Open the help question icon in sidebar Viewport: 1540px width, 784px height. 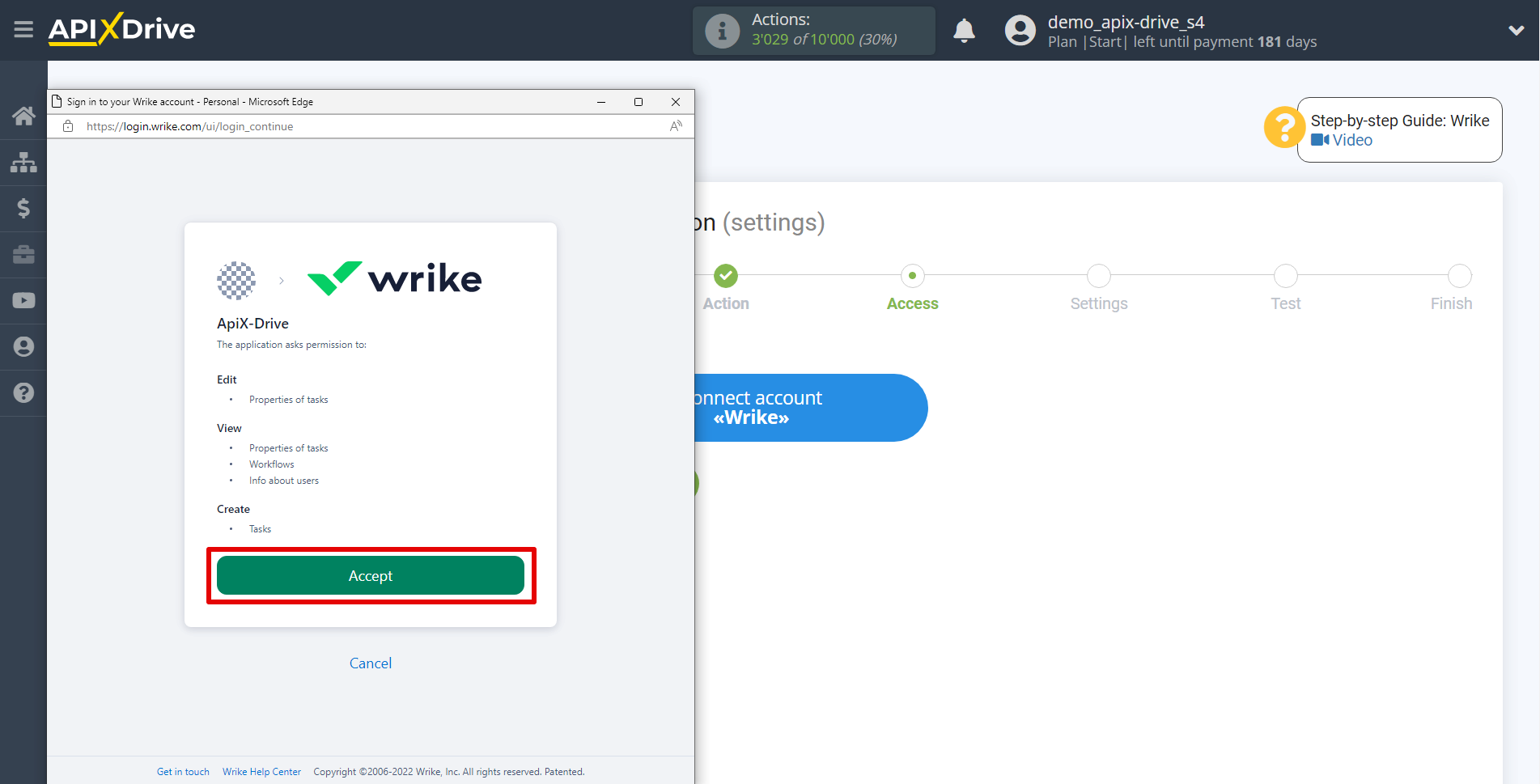23,392
